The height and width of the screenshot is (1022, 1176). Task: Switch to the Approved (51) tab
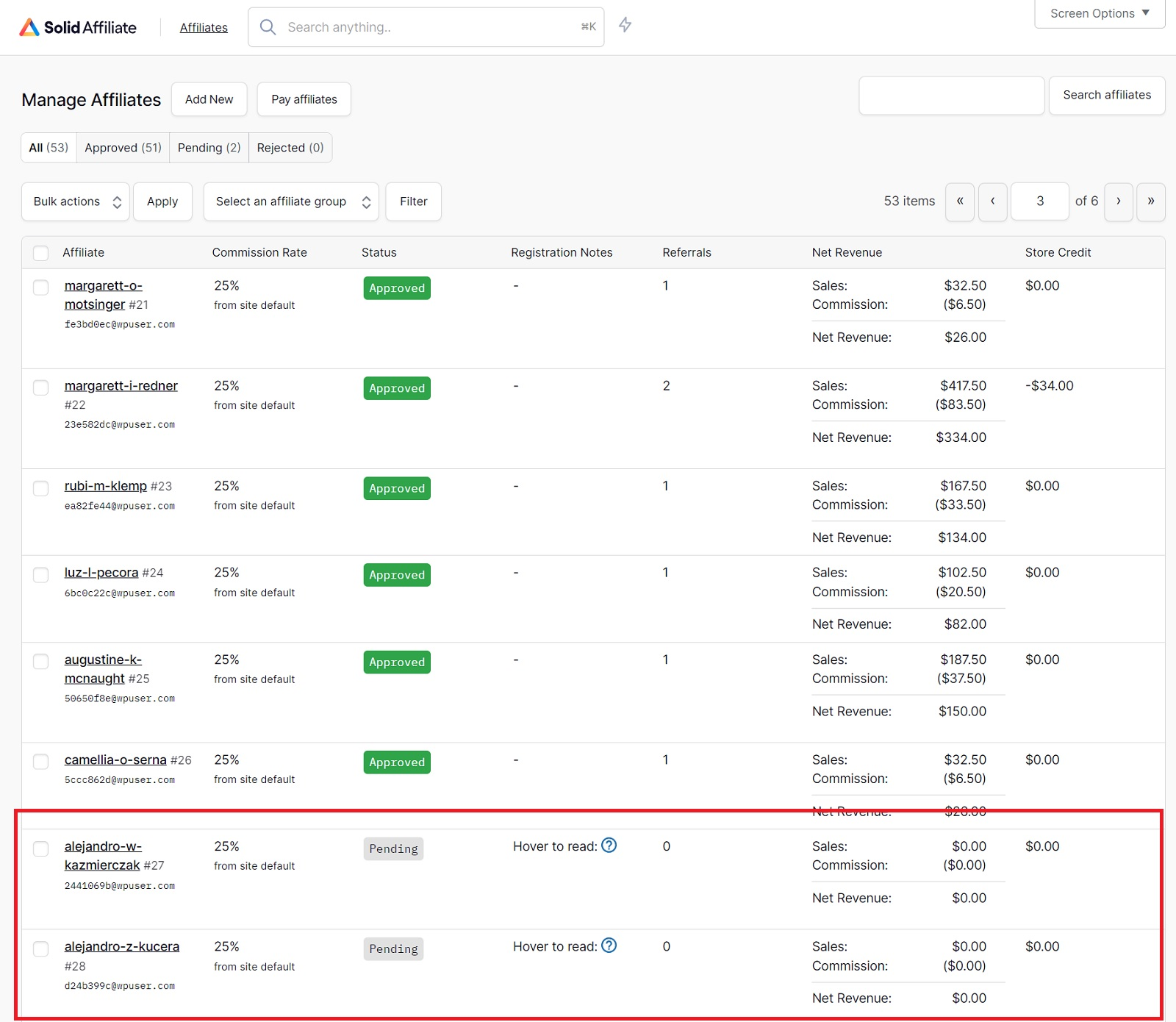[123, 148]
